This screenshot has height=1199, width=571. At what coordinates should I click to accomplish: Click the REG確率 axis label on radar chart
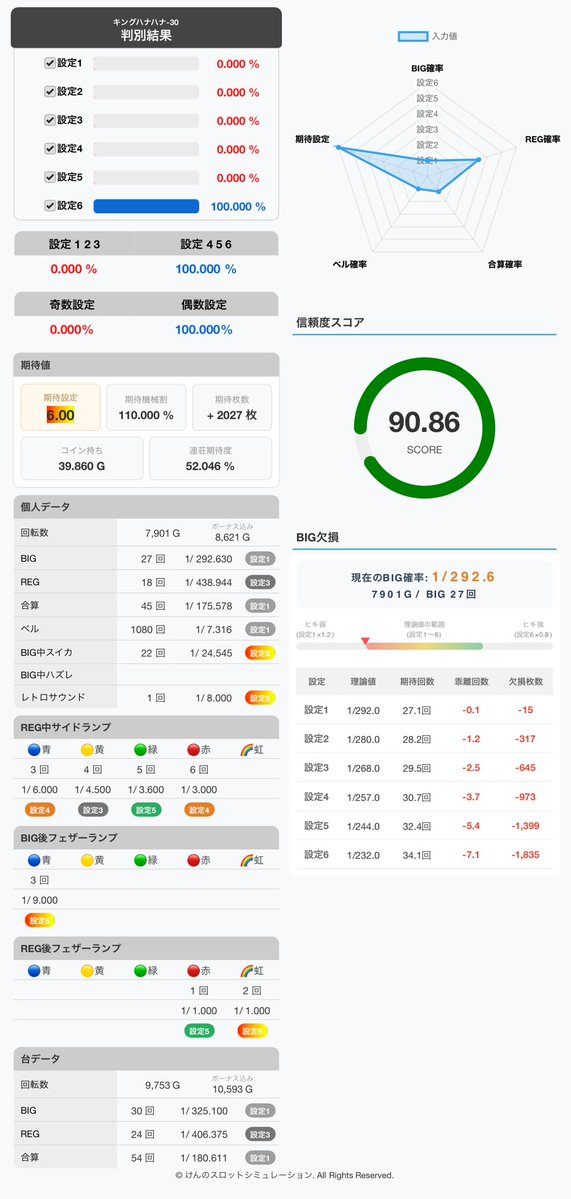pyautogui.click(x=543, y=140)
